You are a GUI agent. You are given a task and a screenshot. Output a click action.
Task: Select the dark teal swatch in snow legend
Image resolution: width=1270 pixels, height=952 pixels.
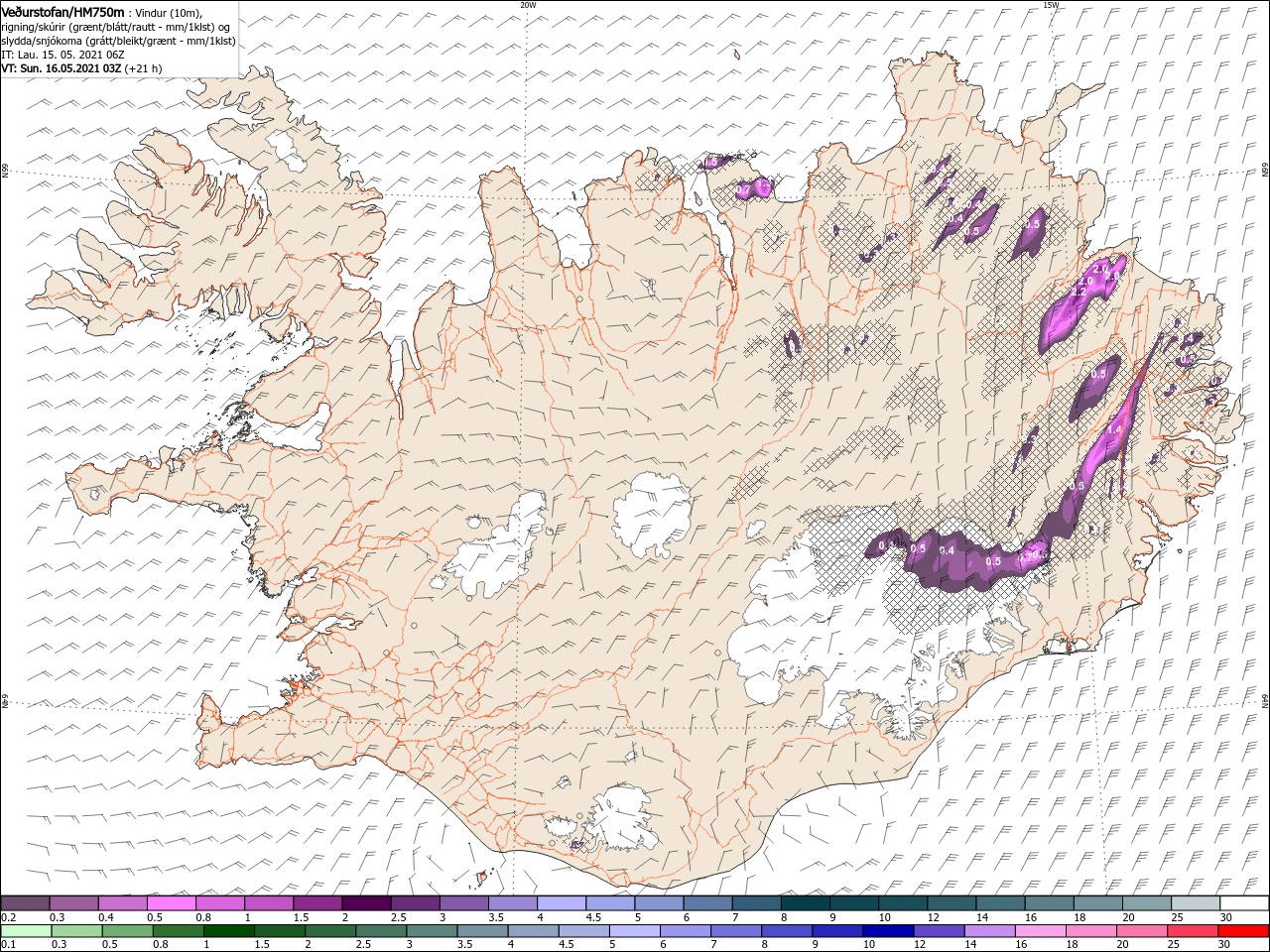coord(806,902)
